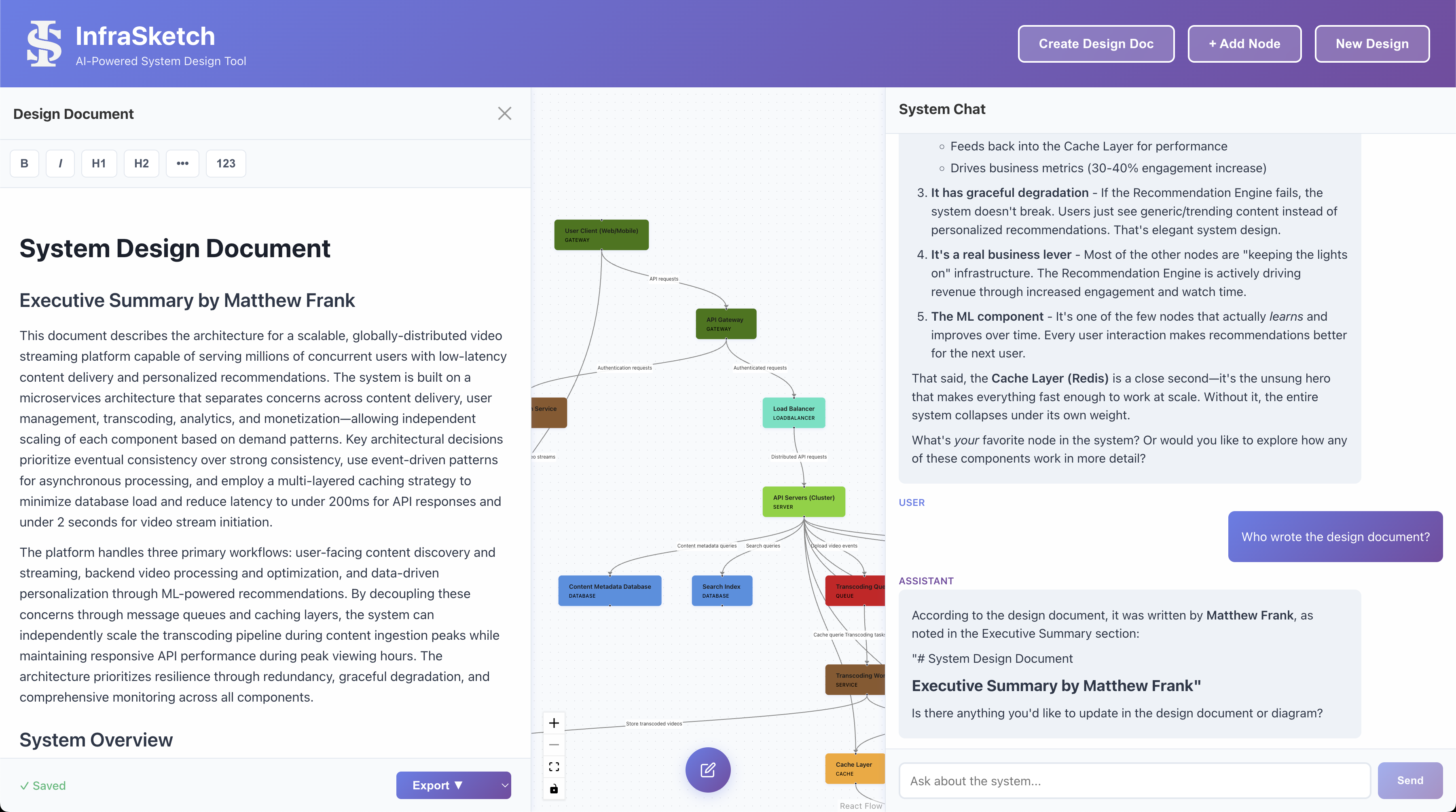Zoom in on the diagram canvas

point(554,723)
